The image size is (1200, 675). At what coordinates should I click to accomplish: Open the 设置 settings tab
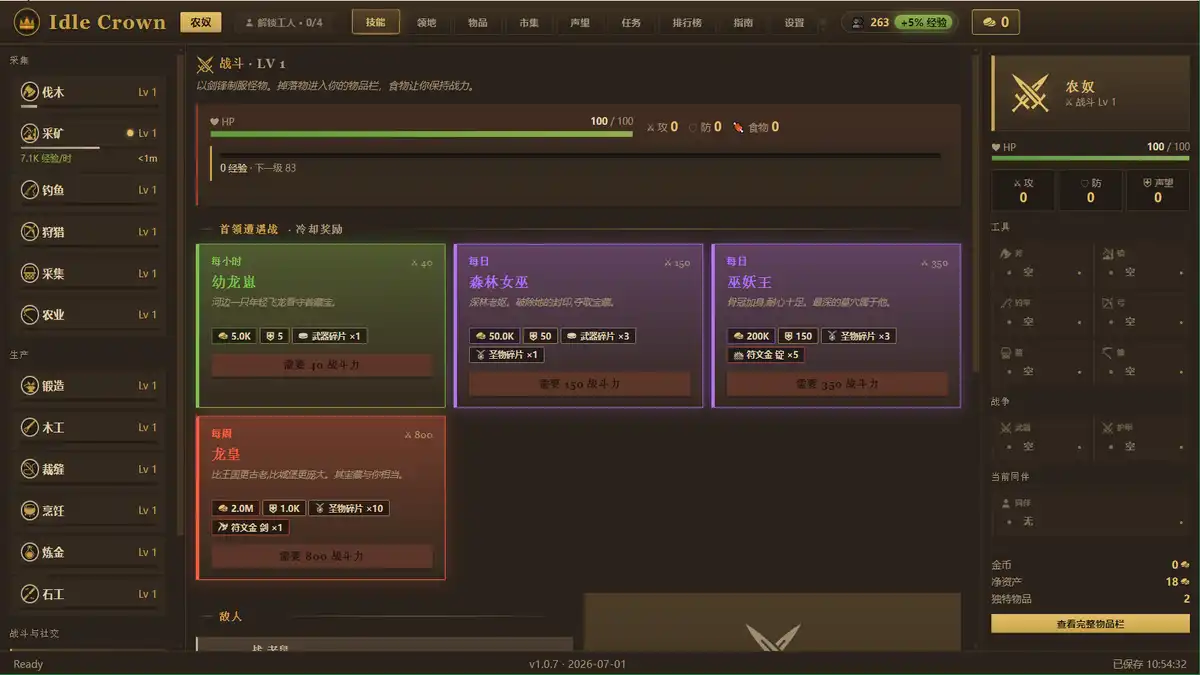[x=794, y=22]
